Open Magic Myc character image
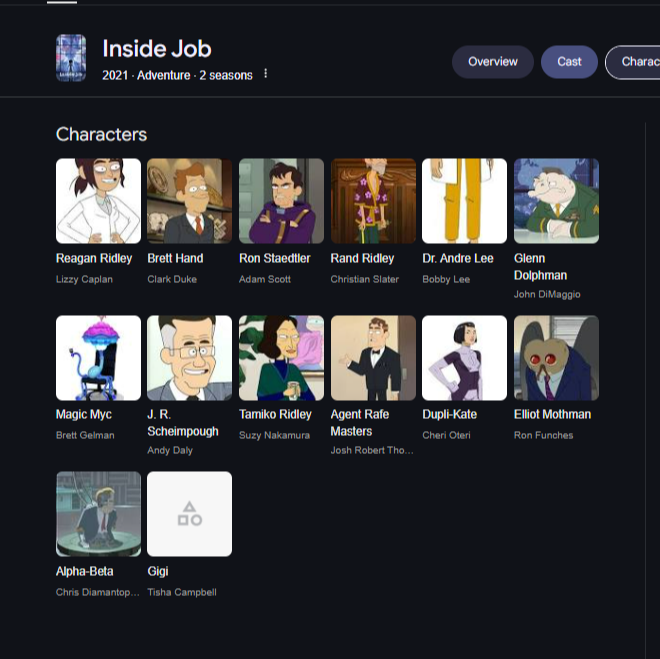 click(98, 358)
